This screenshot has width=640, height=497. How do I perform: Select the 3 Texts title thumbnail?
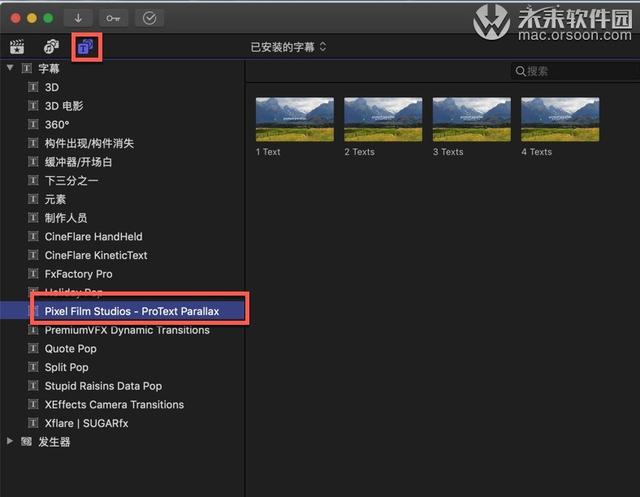pyautogui.click(x=472, y=119)
